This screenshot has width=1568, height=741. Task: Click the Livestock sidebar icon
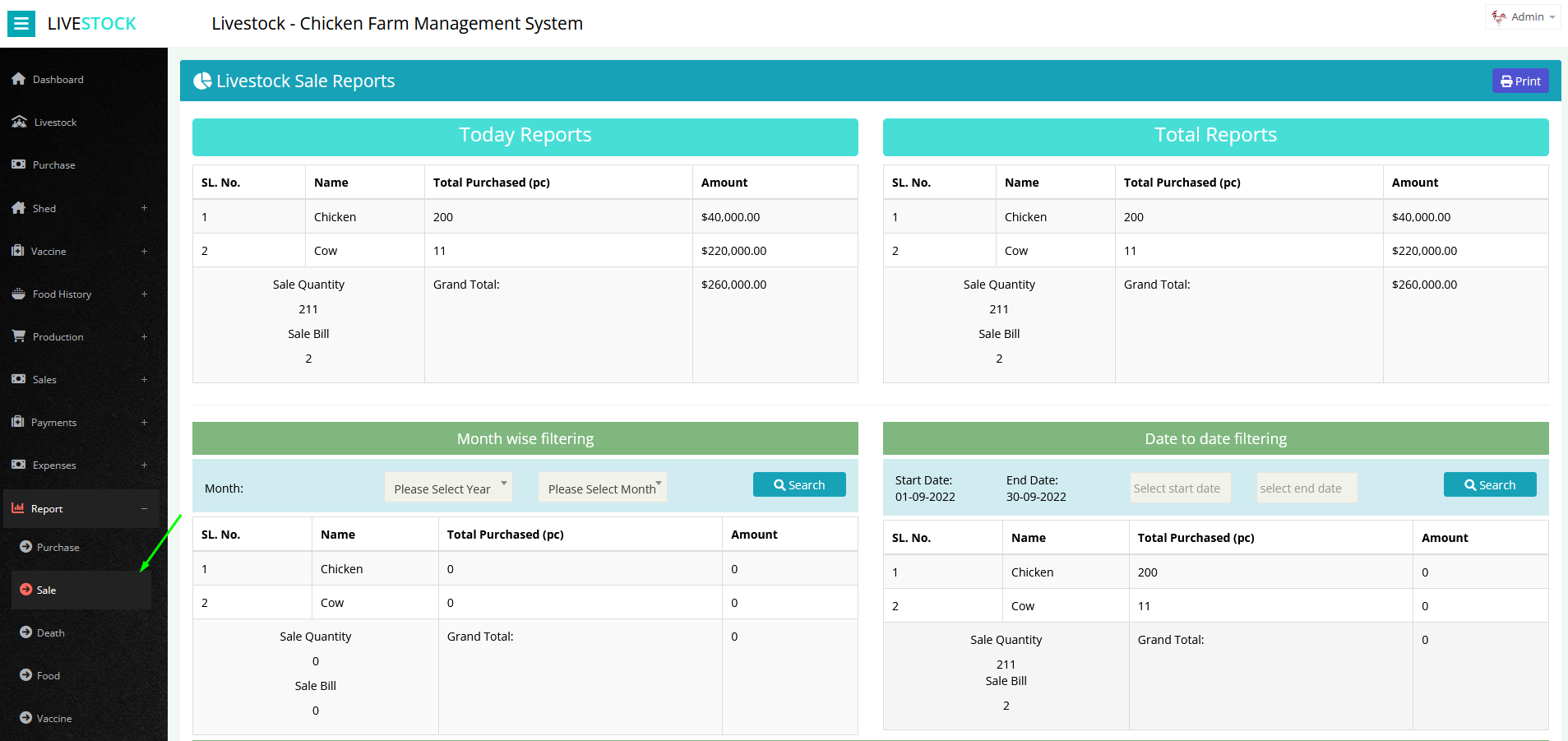click(x=20, y=122)
